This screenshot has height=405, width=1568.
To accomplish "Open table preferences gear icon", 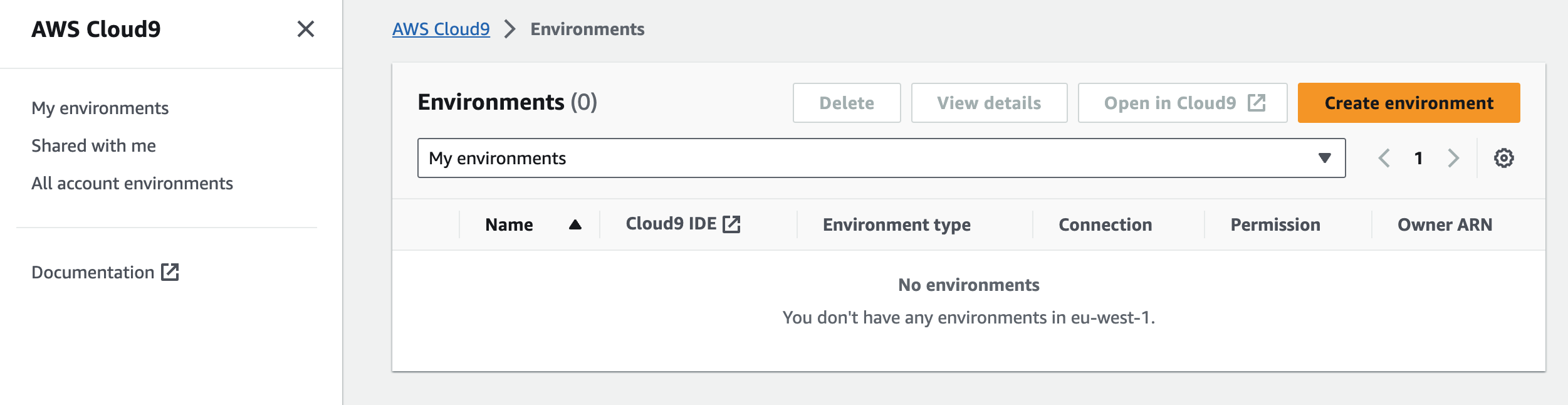I will tap(1503, 158).
